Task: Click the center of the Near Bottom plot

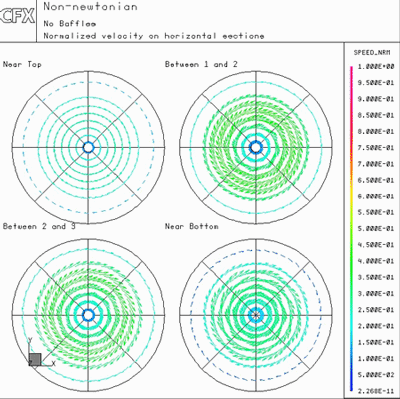Action: pyautogui.click(x=256, y=315)
